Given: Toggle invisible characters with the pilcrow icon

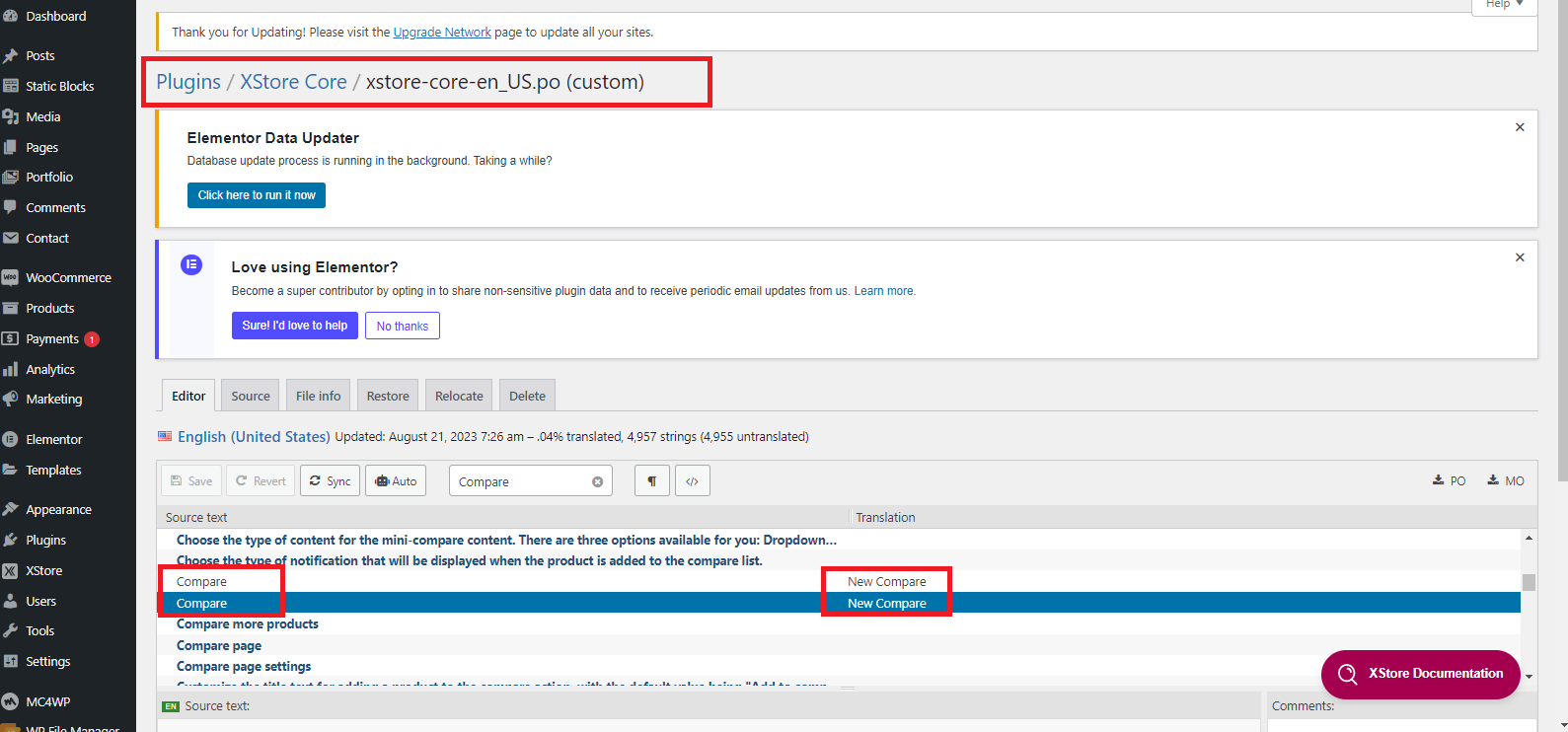Looking at the screenshot, I should coord(652,481).
